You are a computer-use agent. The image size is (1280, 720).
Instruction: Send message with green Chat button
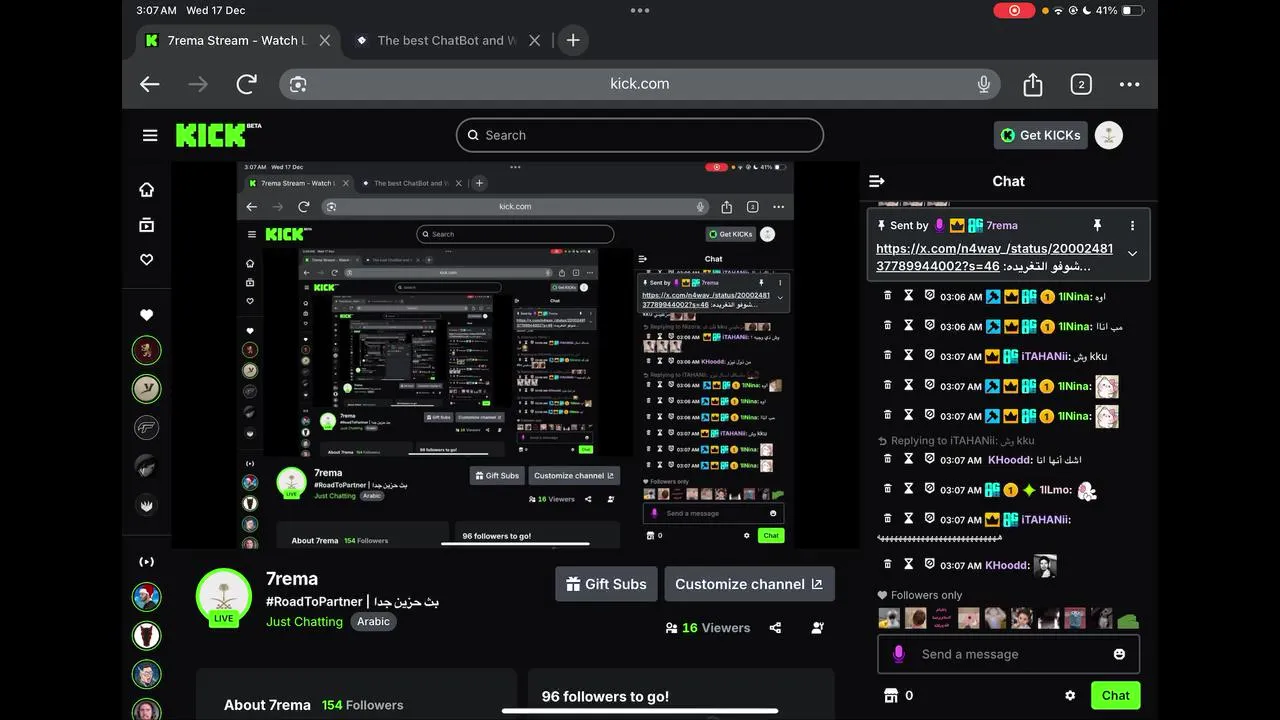tap(1115, 695)
